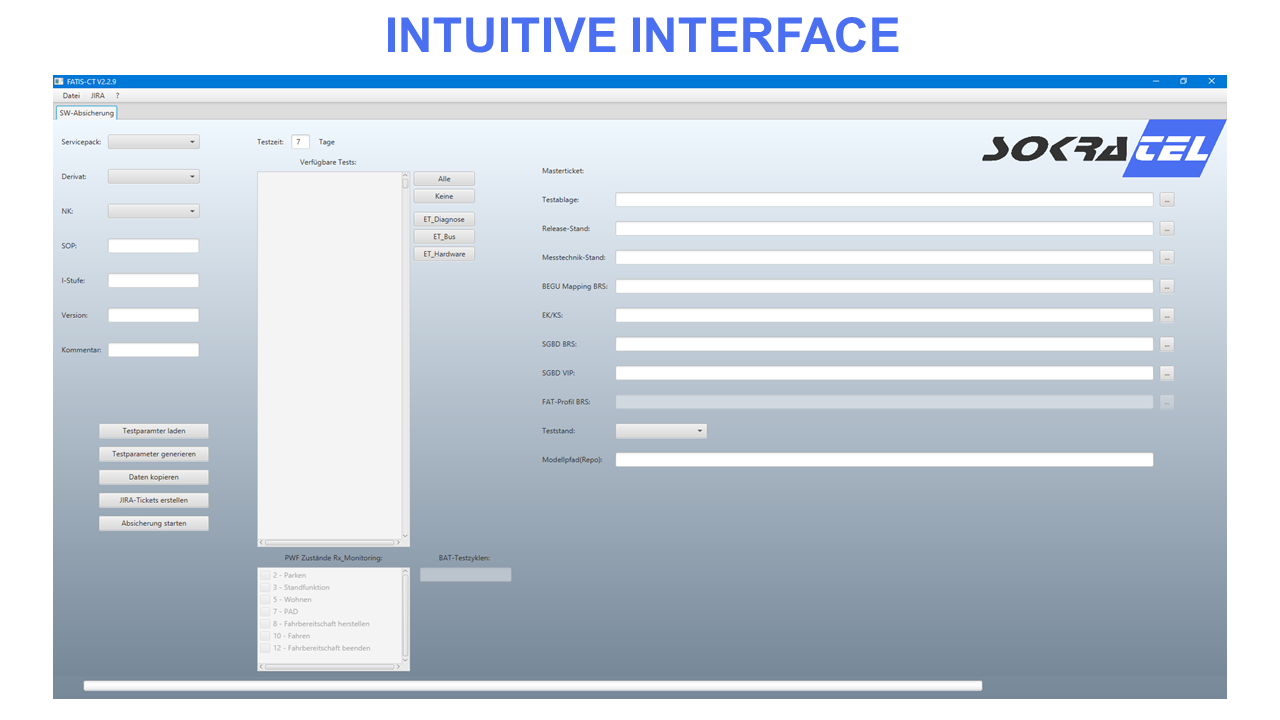The height and width of the screenshot is (720, 1280).
Task: Toggle the 2 - Parken checkbox
Action: click(x=265, y=576)
